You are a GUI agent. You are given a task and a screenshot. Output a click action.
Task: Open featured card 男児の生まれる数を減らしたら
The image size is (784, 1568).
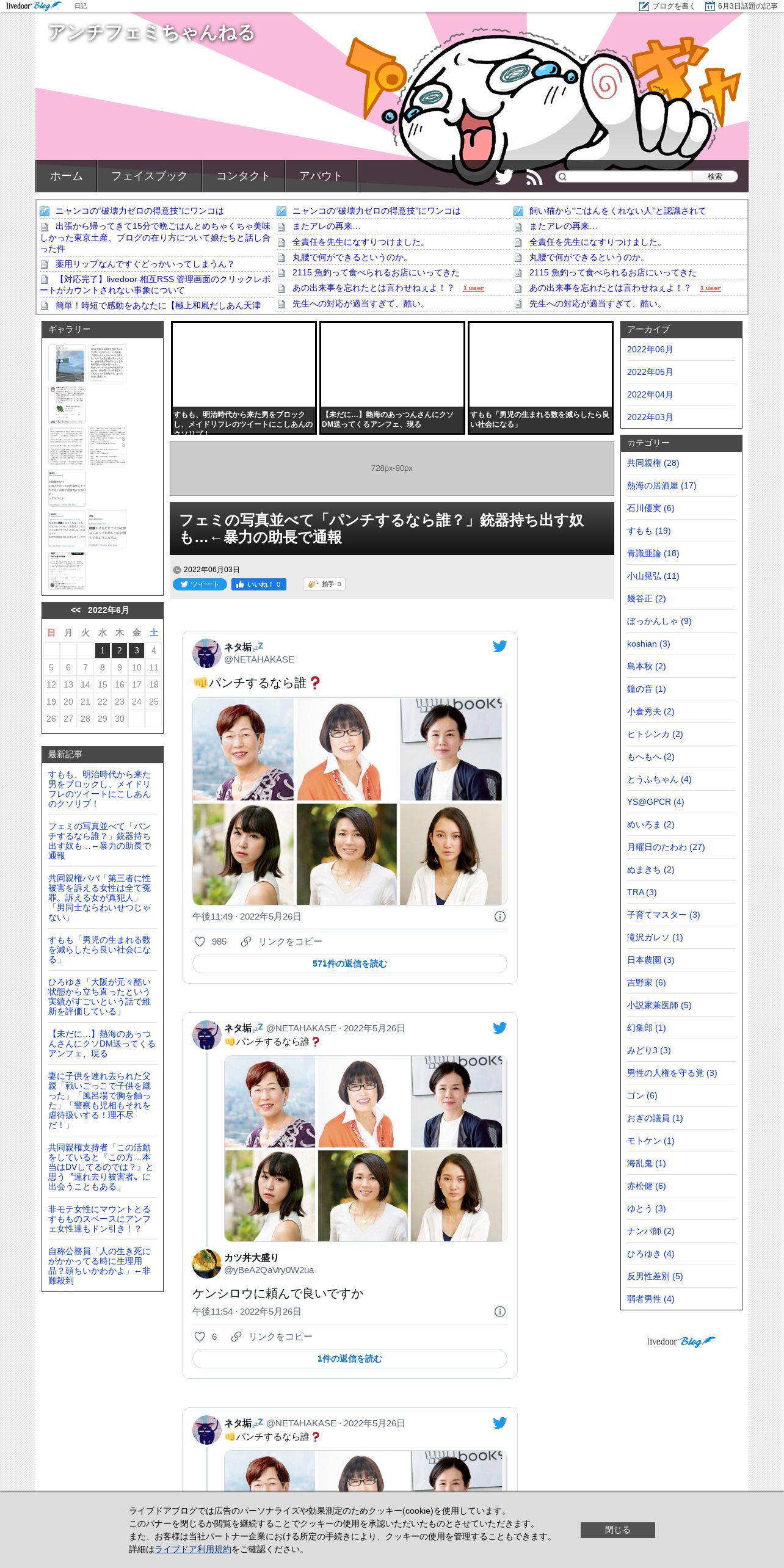click(x=540, y=378)
